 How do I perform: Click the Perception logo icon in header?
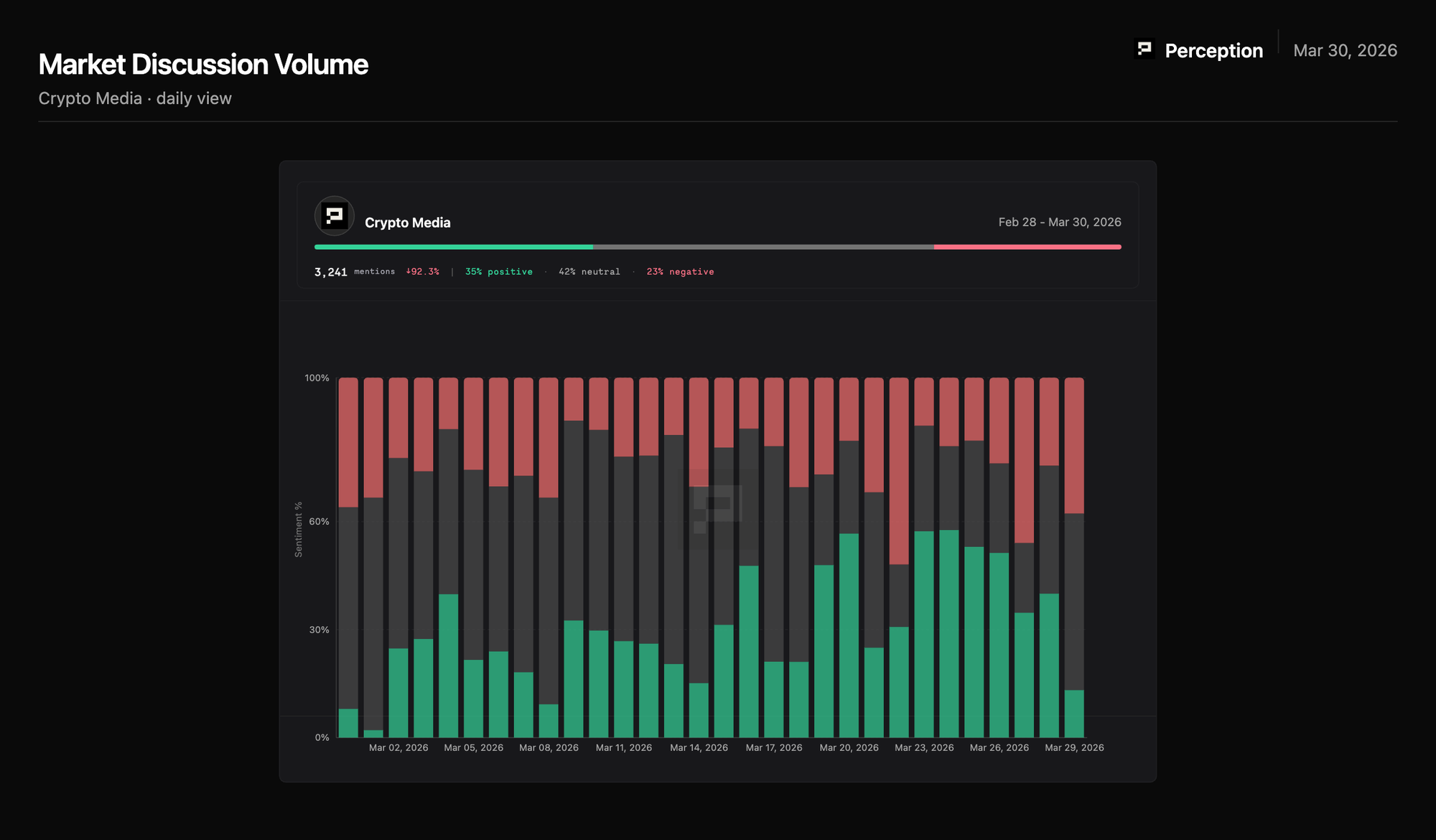(1144, 49)
